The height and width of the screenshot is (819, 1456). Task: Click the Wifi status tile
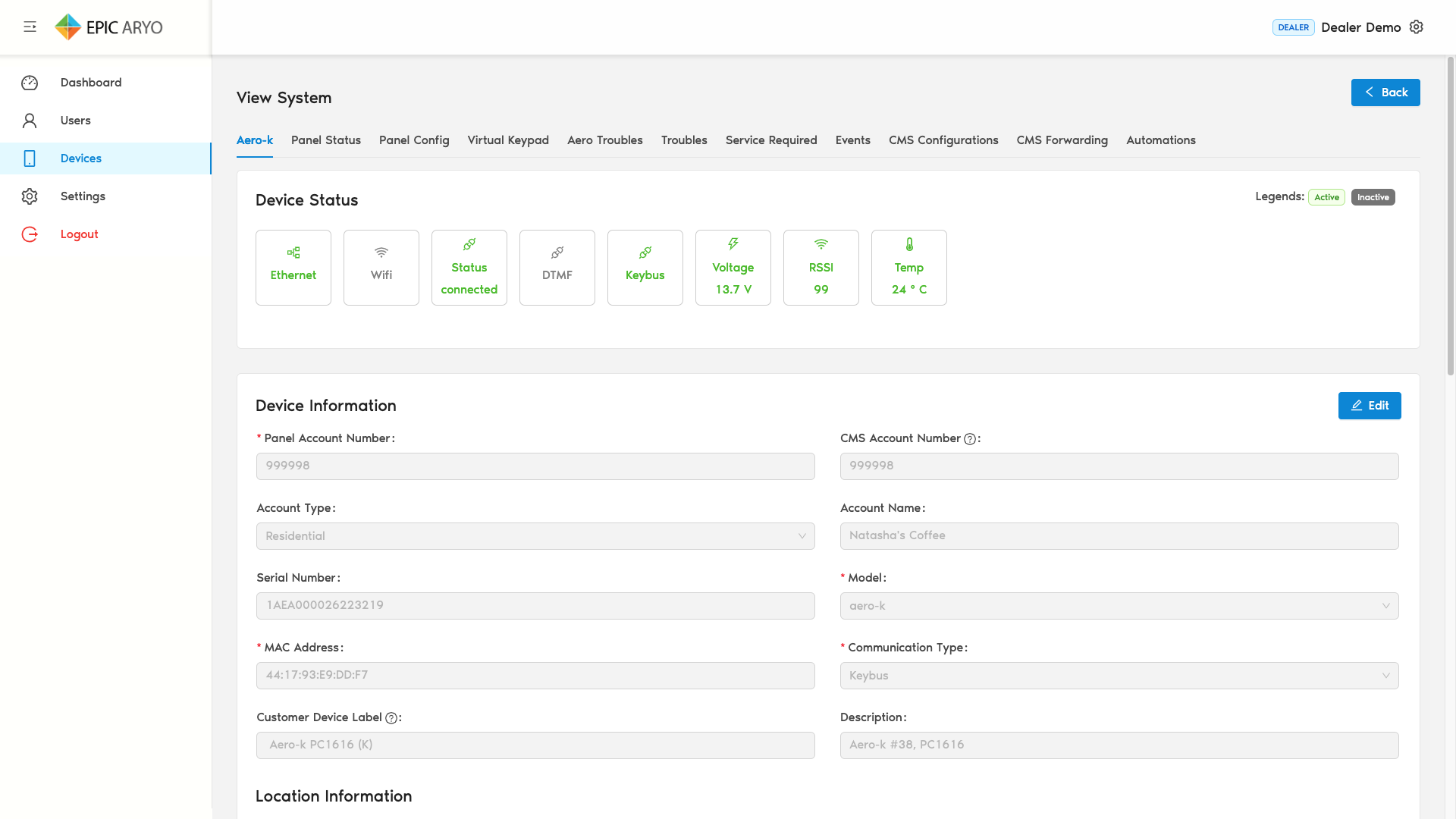381,268
